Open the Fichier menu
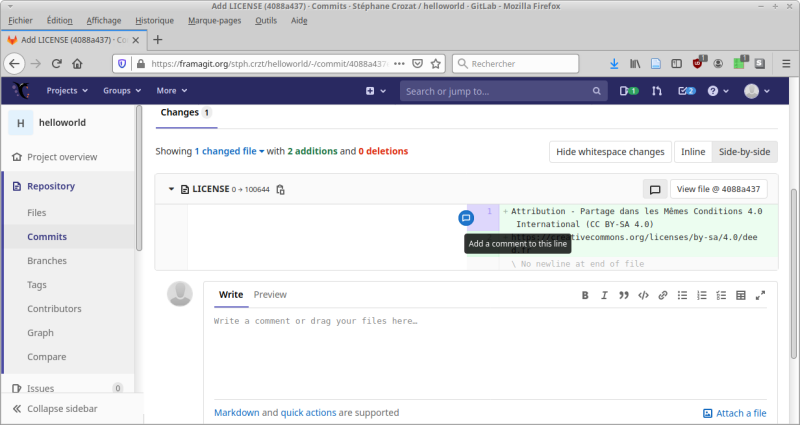Image resolution: width=800 pixels, height=425 pixels. click(x=20, y=20)
